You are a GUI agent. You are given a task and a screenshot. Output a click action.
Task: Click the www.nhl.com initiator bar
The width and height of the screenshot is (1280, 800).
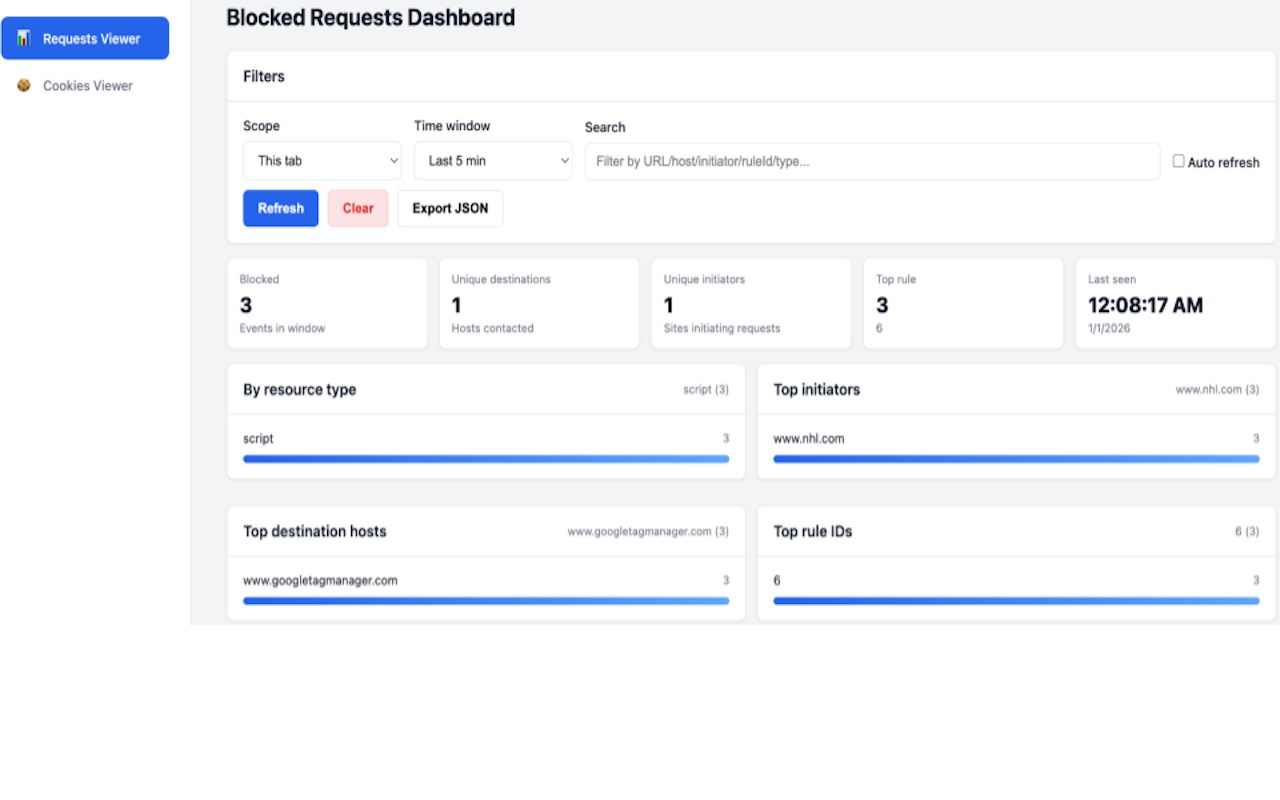pos(1016,459)
